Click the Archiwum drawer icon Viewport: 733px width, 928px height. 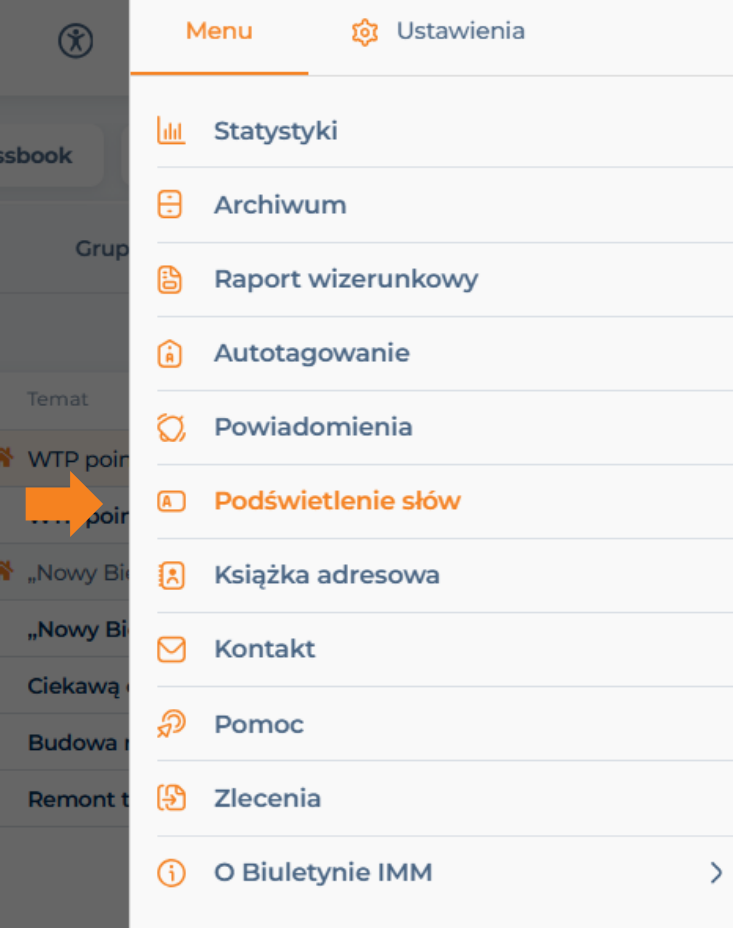170,205
